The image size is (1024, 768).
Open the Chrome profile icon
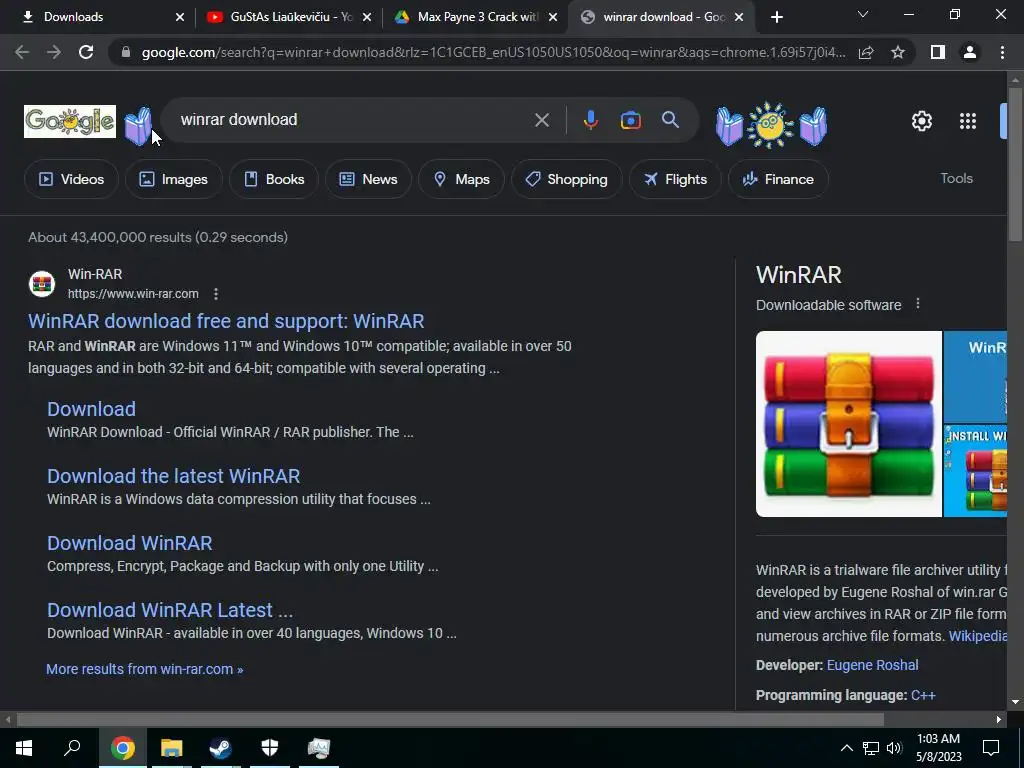coord(970,52)
